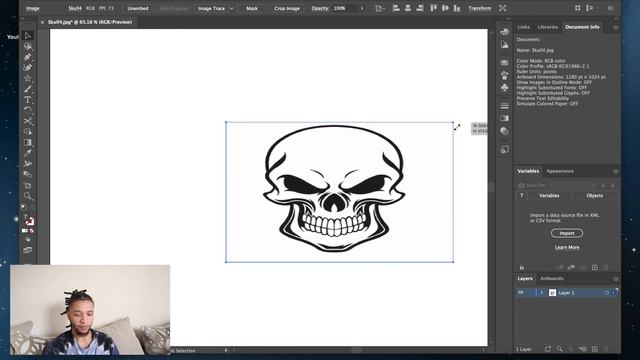Select the Zoom magnifier tool
This screenshot has height=360, width=640.
(27, 196)
